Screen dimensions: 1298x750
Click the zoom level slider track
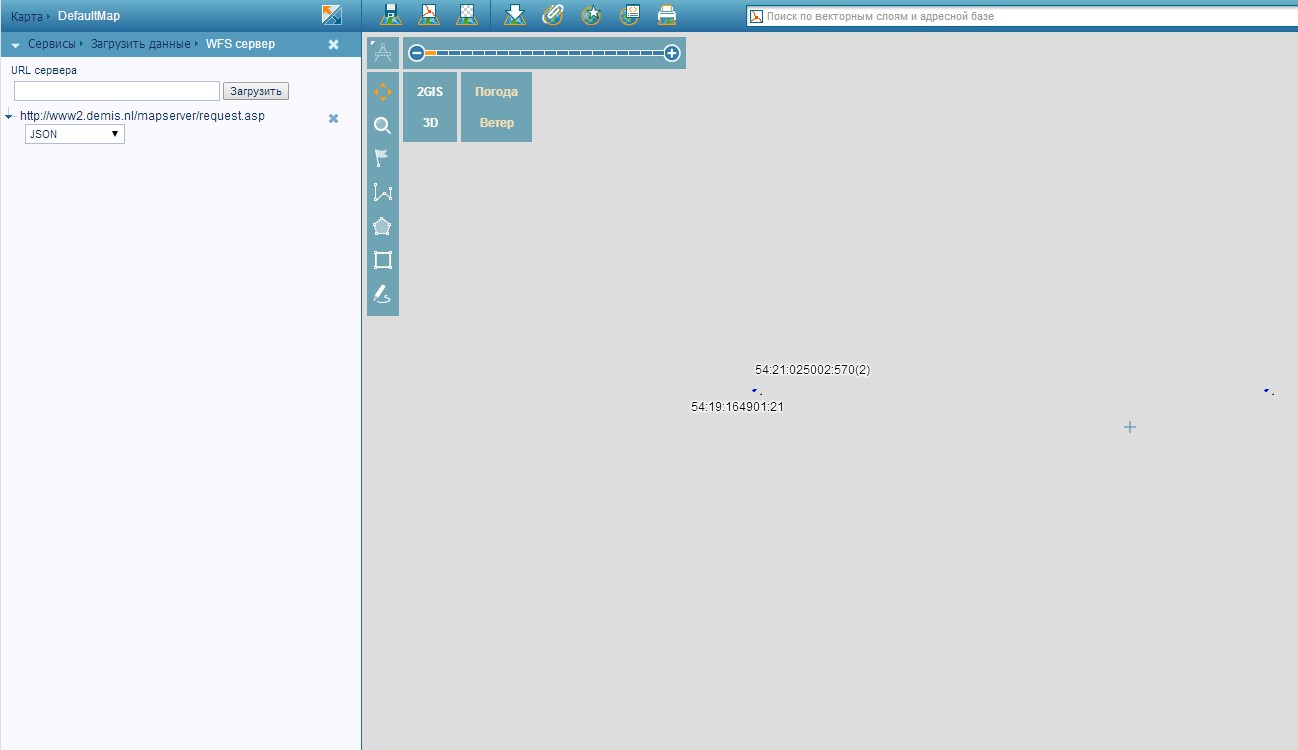point(545,53)
